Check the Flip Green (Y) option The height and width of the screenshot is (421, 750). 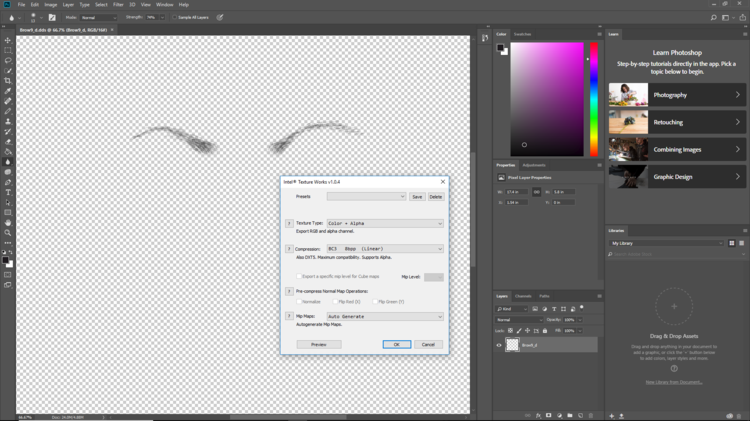click(375, 301)
